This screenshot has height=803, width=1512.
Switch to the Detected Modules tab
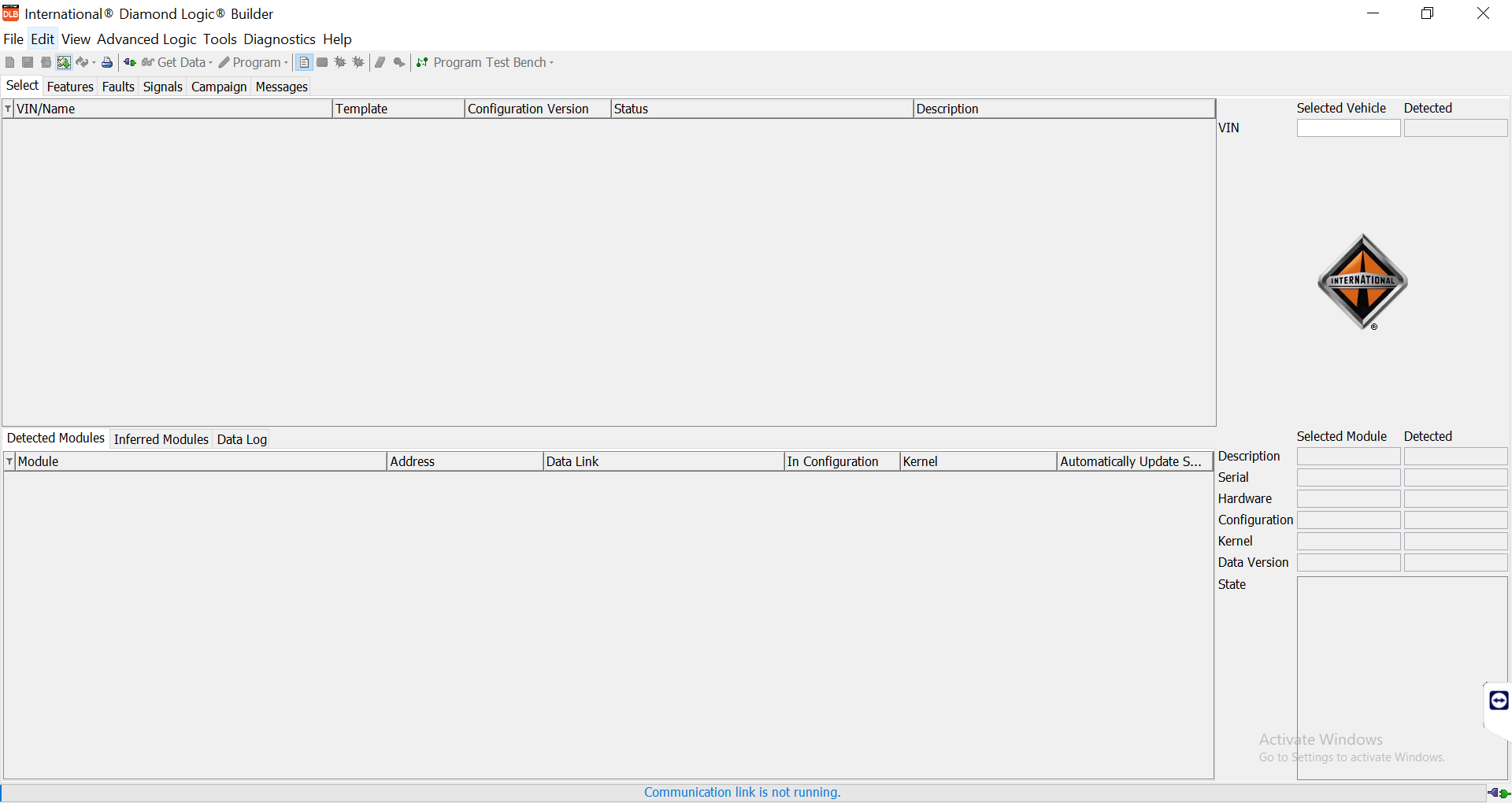[x=56, y=438]
